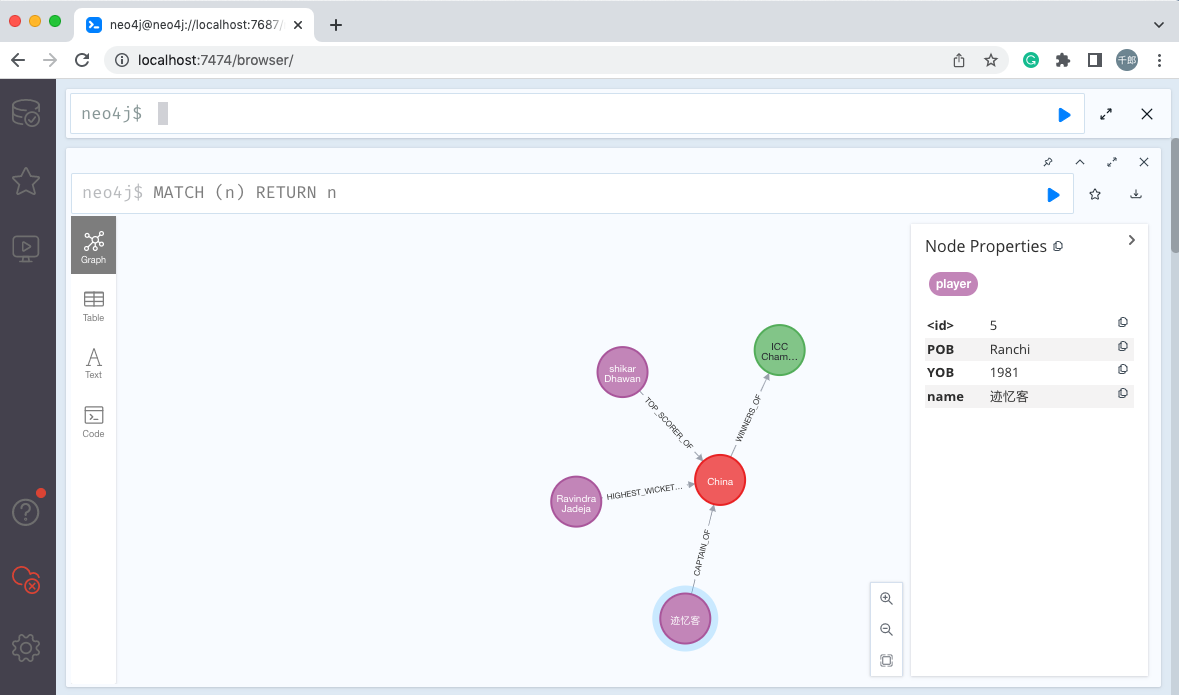Make the result frame fullscreen
The image size is (1179, 695).
(x=1112, y=162)
